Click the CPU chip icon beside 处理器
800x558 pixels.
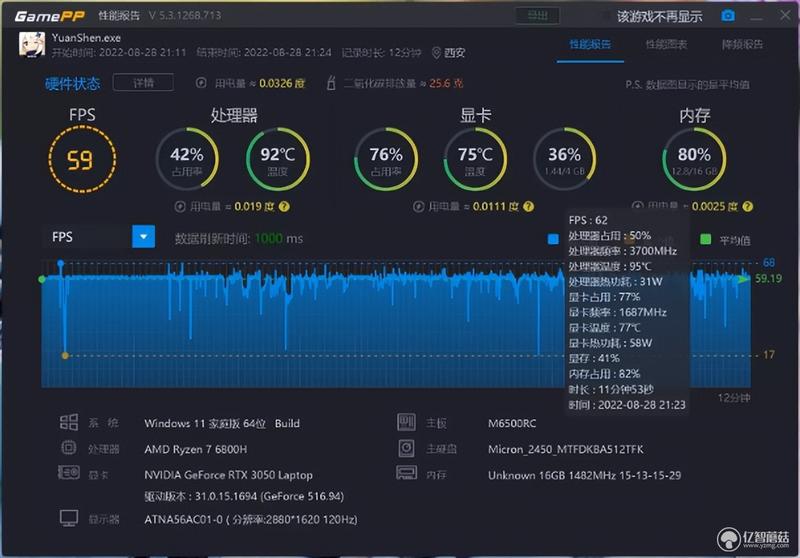pos(69,448)
